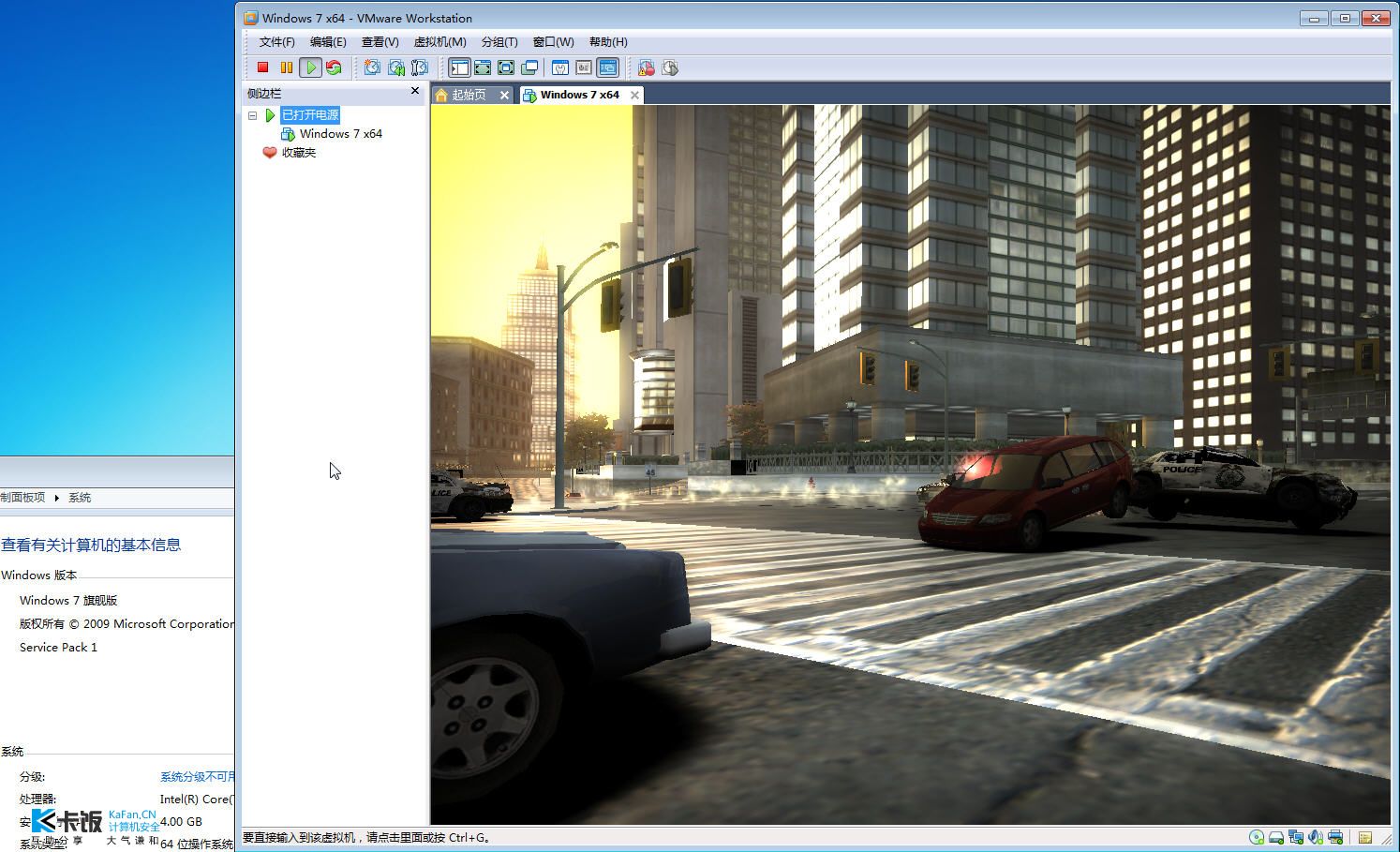Click the 侧边栏 panel header label
The image size is (1400, 852).
(x=263, y=93)
